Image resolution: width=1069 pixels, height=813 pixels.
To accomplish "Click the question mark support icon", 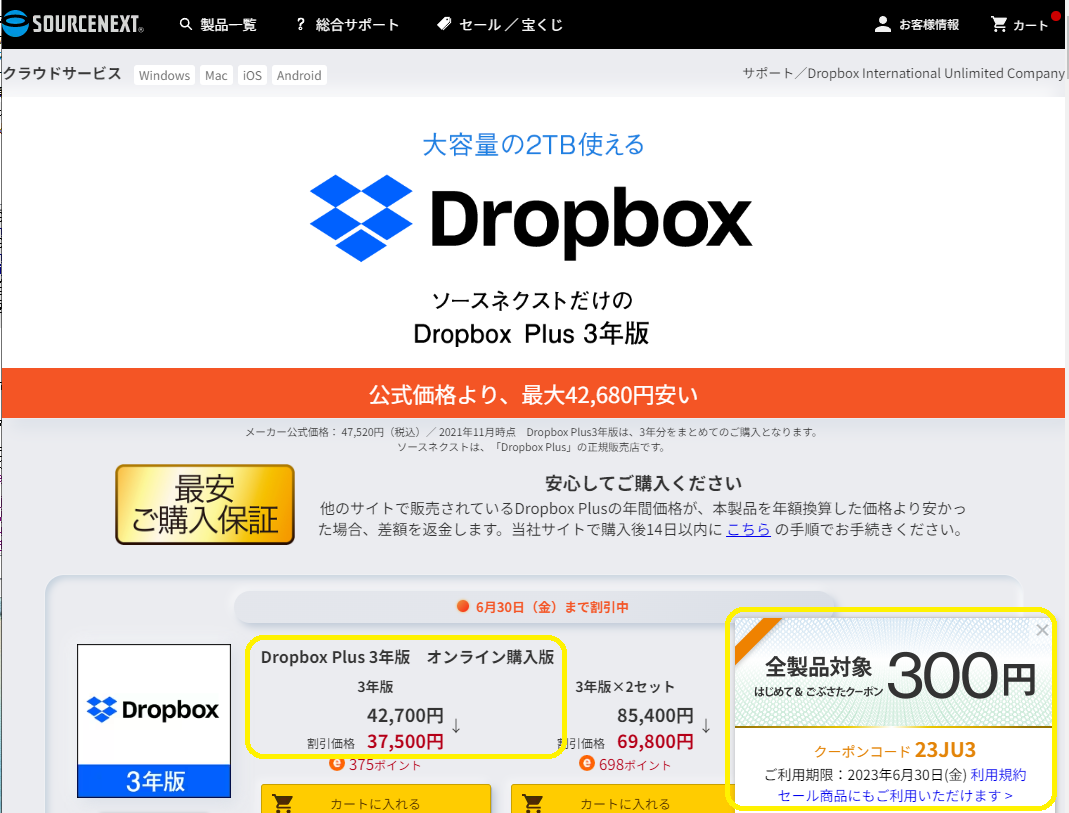I will pos(301,25).
